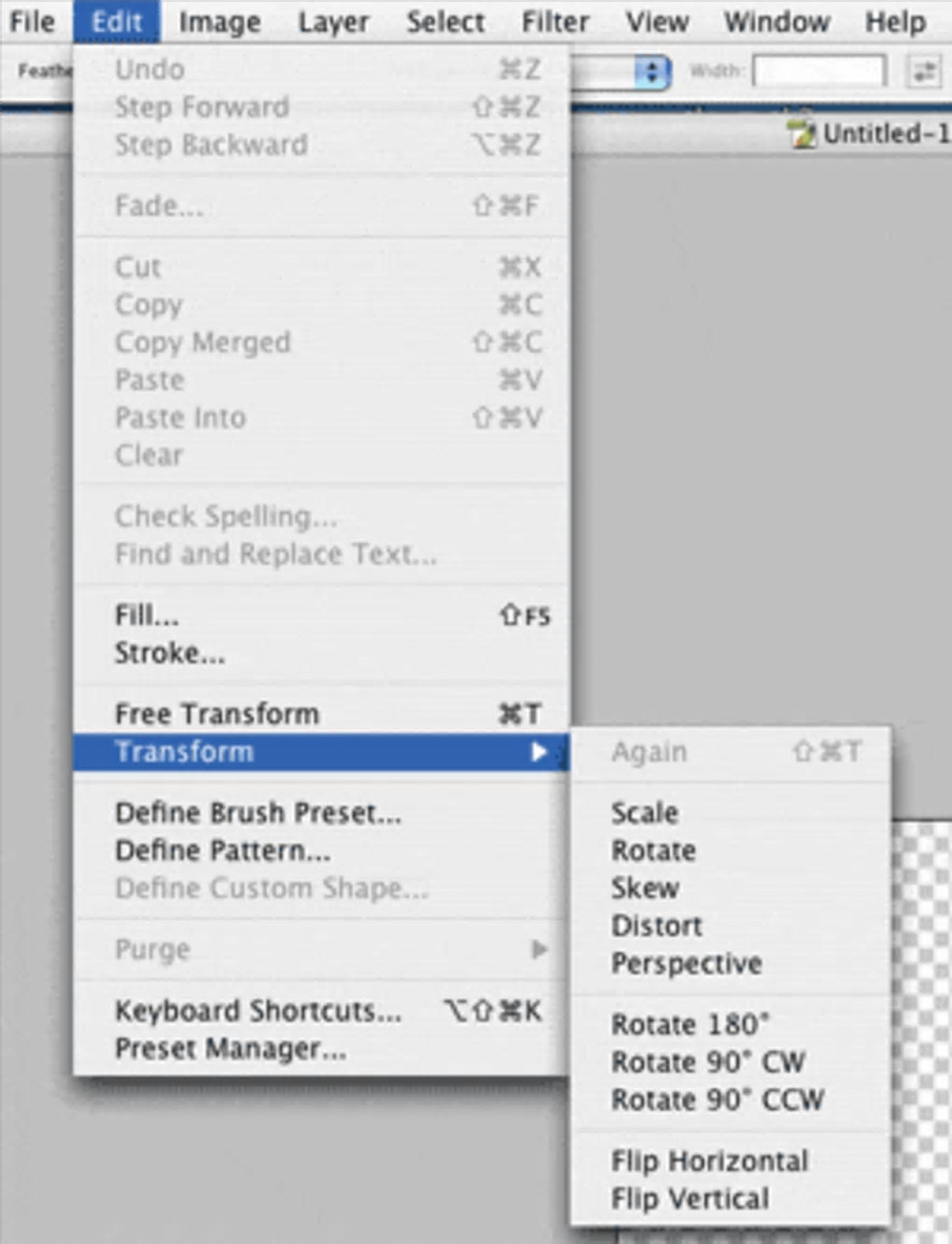Open Keyboard Shortcuts... entry
The height and width of the screenshot is (1244, 952).
tap(258, 1011)
